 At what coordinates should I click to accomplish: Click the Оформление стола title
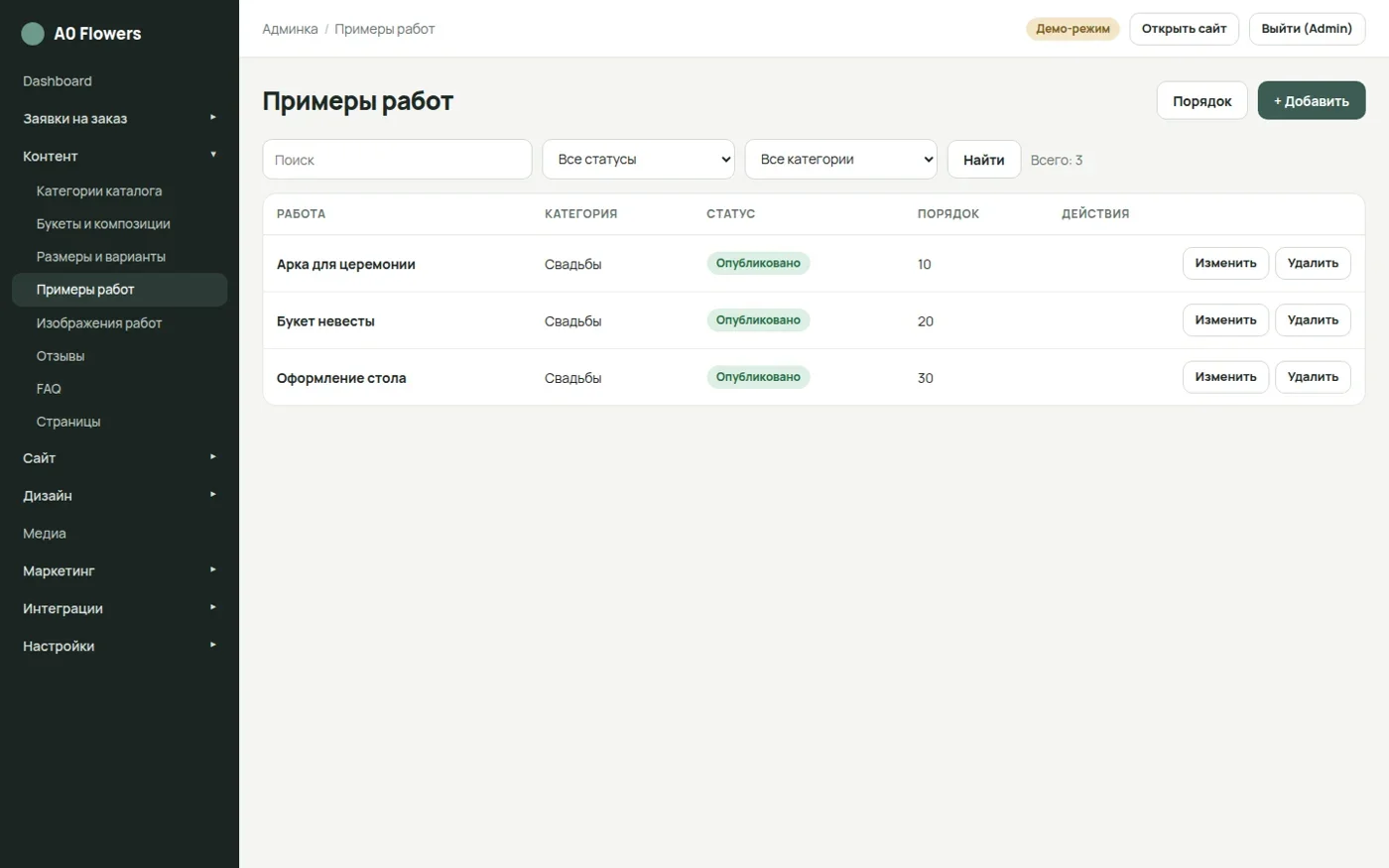pos(341,378)
